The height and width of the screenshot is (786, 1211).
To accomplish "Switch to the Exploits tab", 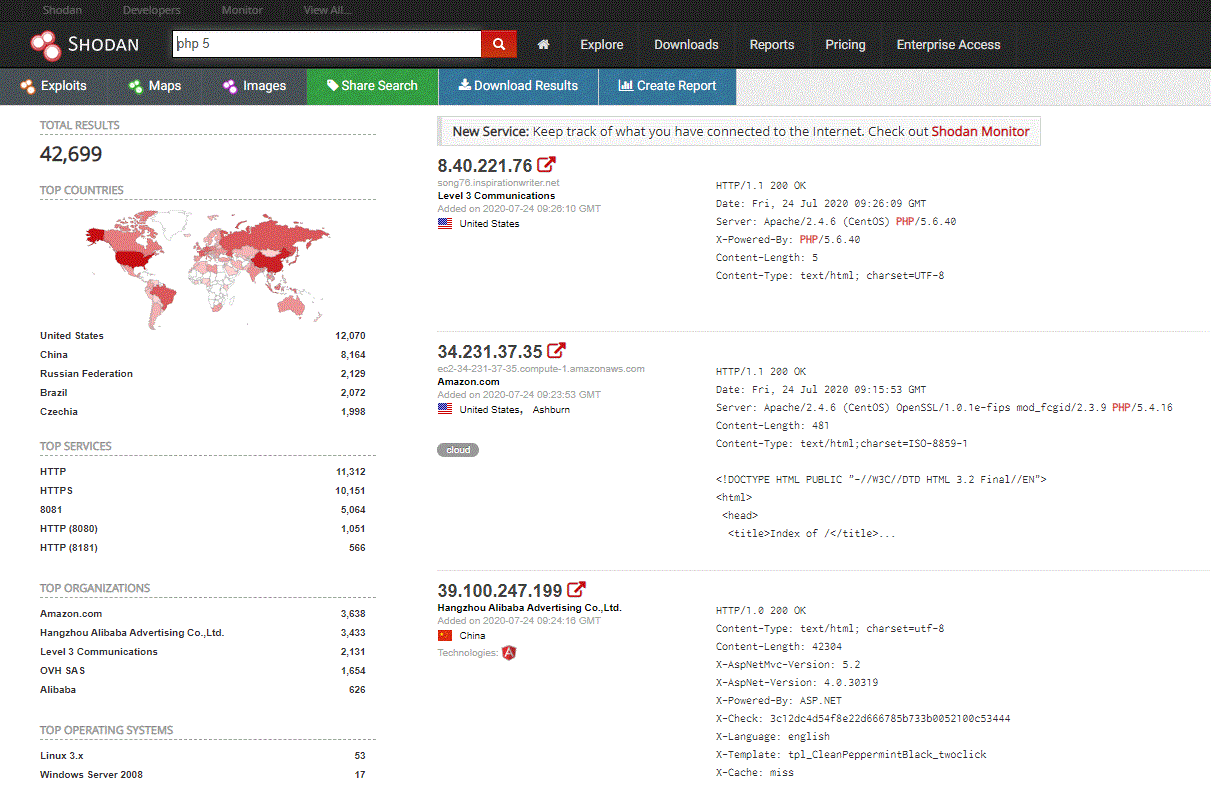I will pyautogui.click(x=53, y=86).
